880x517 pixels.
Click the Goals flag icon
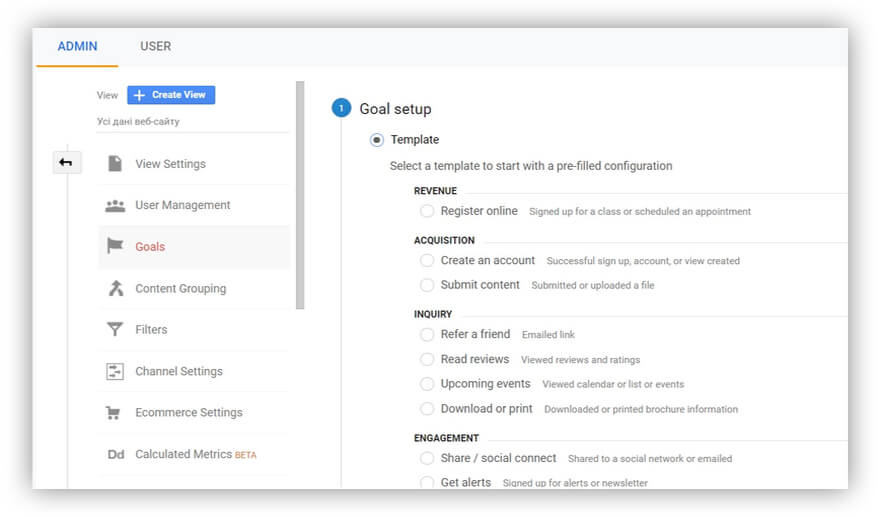115,246
